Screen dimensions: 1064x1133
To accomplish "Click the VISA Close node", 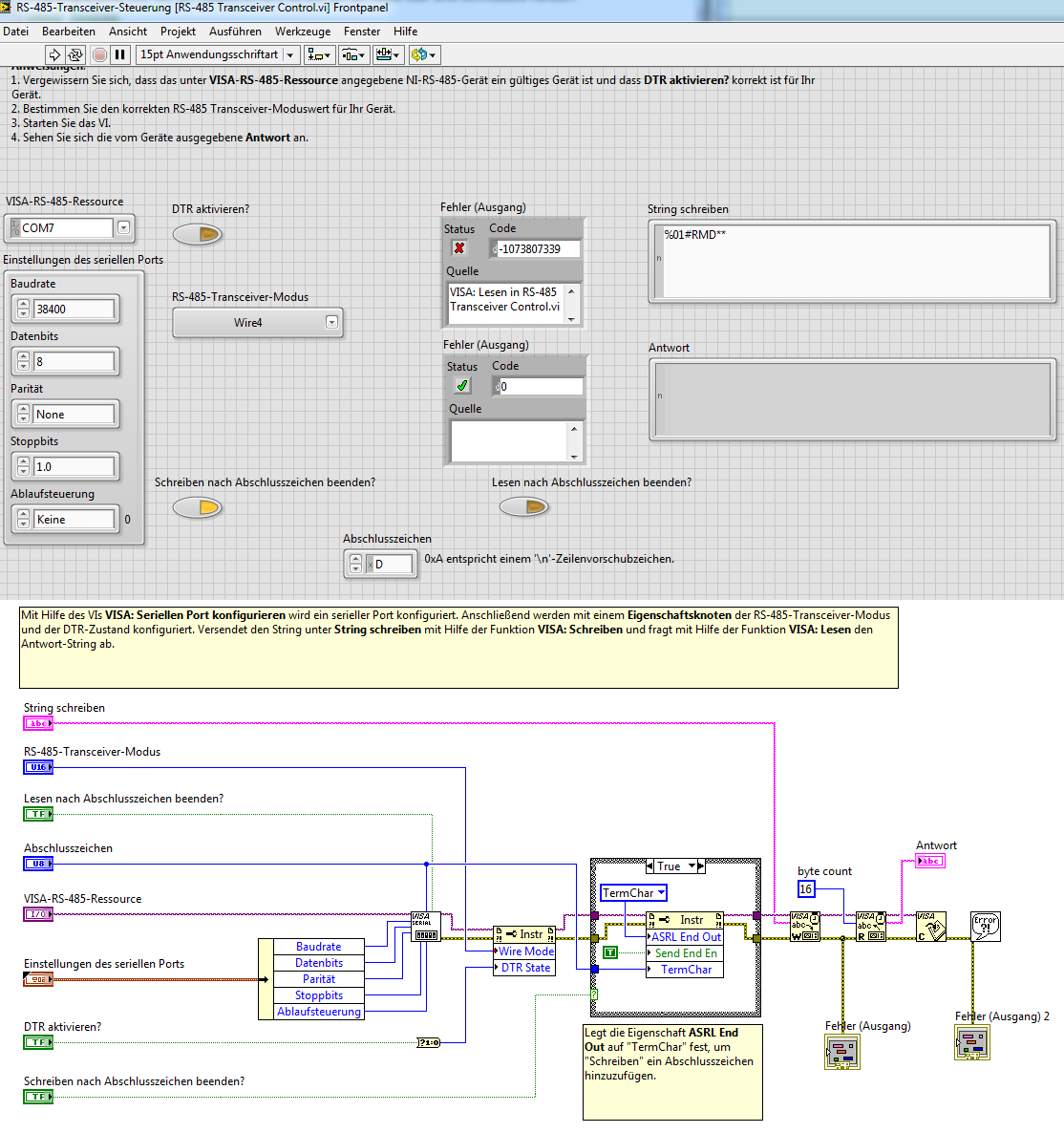I will tap(931, 927).
